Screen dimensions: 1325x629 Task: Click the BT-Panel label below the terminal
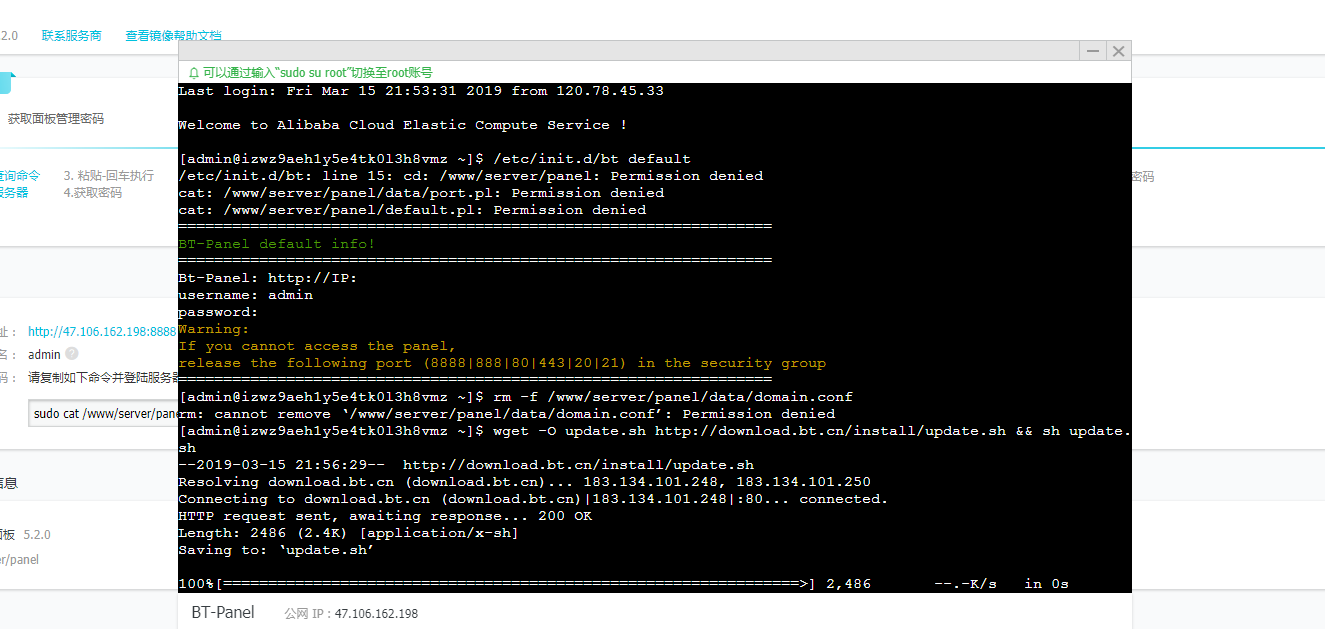[x=223, y=612]
